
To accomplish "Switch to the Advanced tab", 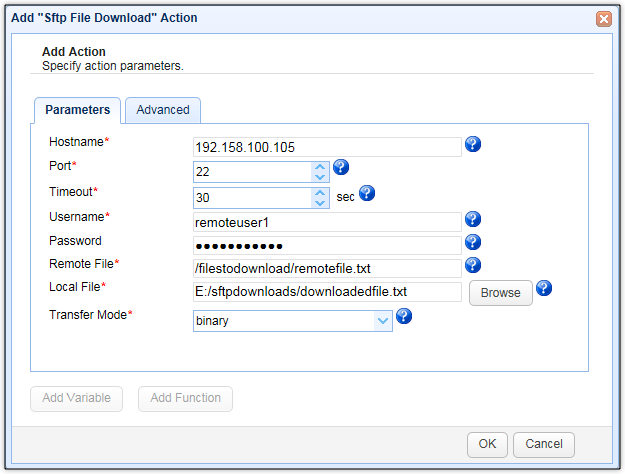I will [163, 110].
